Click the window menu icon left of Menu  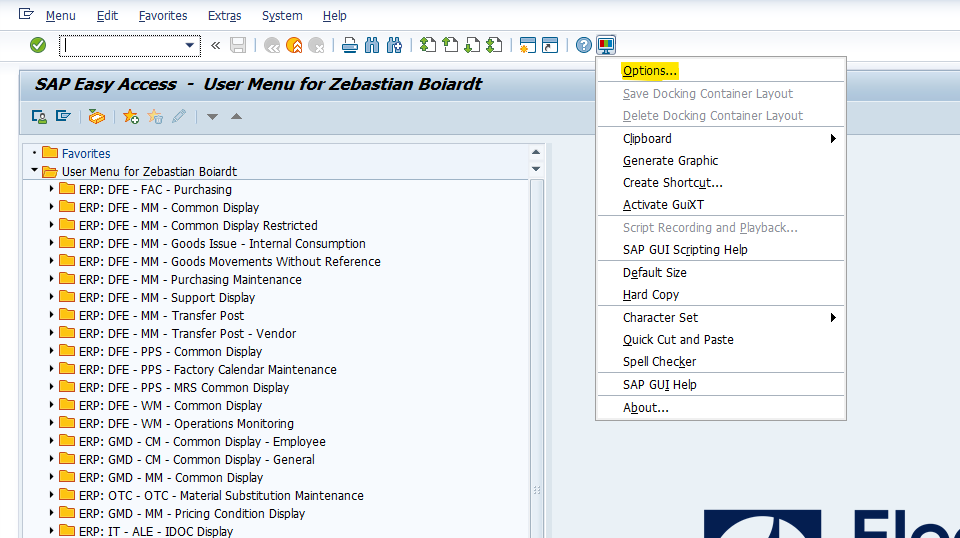pyautogui.click(x=26, y=13)
